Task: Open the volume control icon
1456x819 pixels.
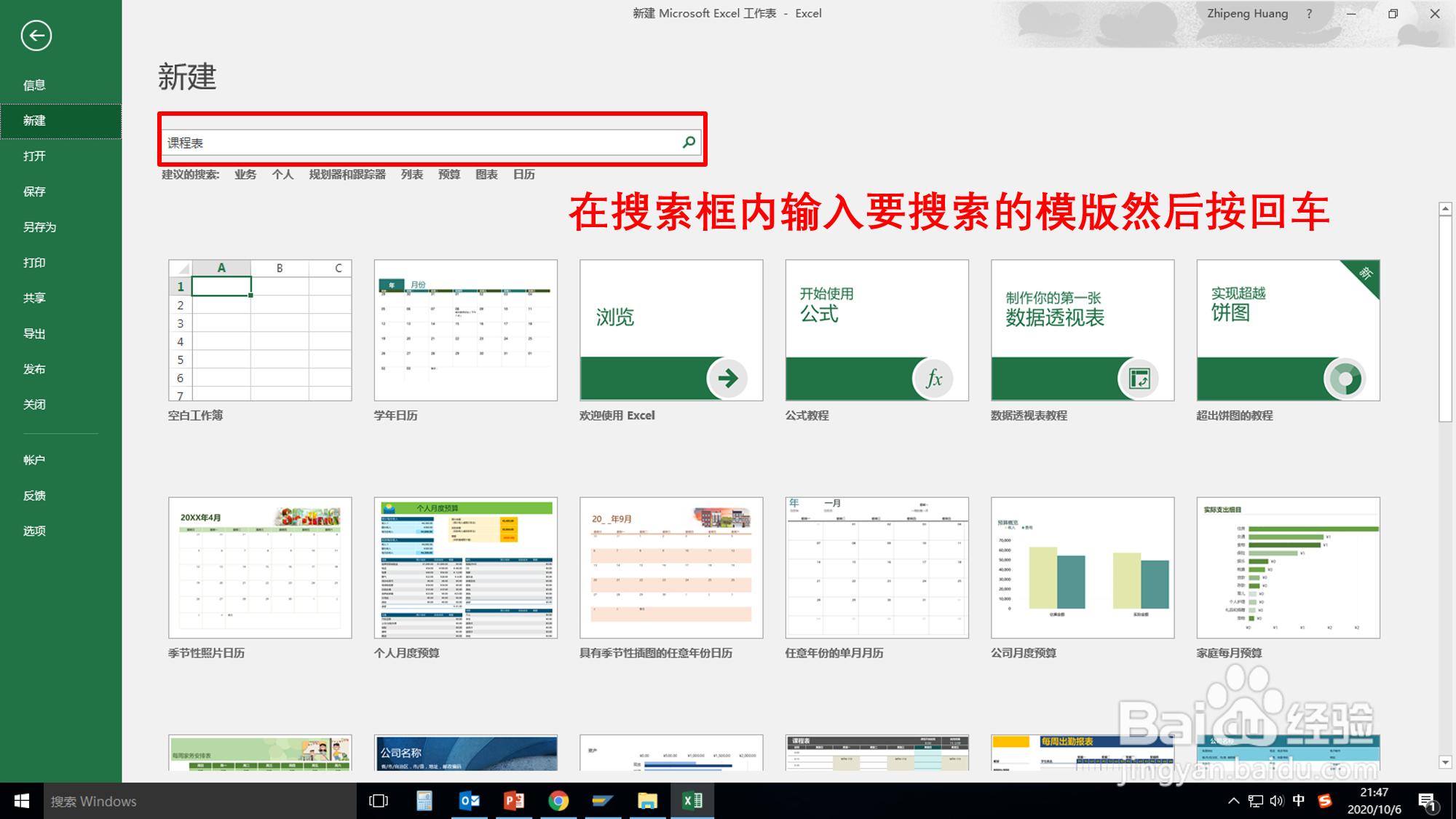Action: tap(1277, 801)
